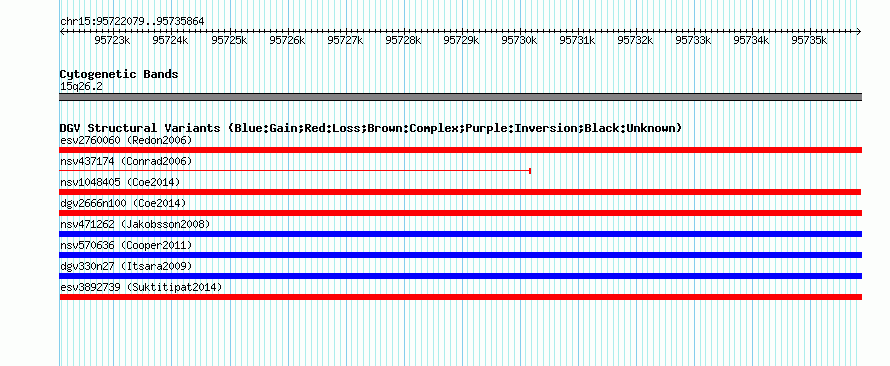The image size is (890, 366).
Task: Click the nsv437174 (Conrad2006) label
Action: tap(126, 161)
